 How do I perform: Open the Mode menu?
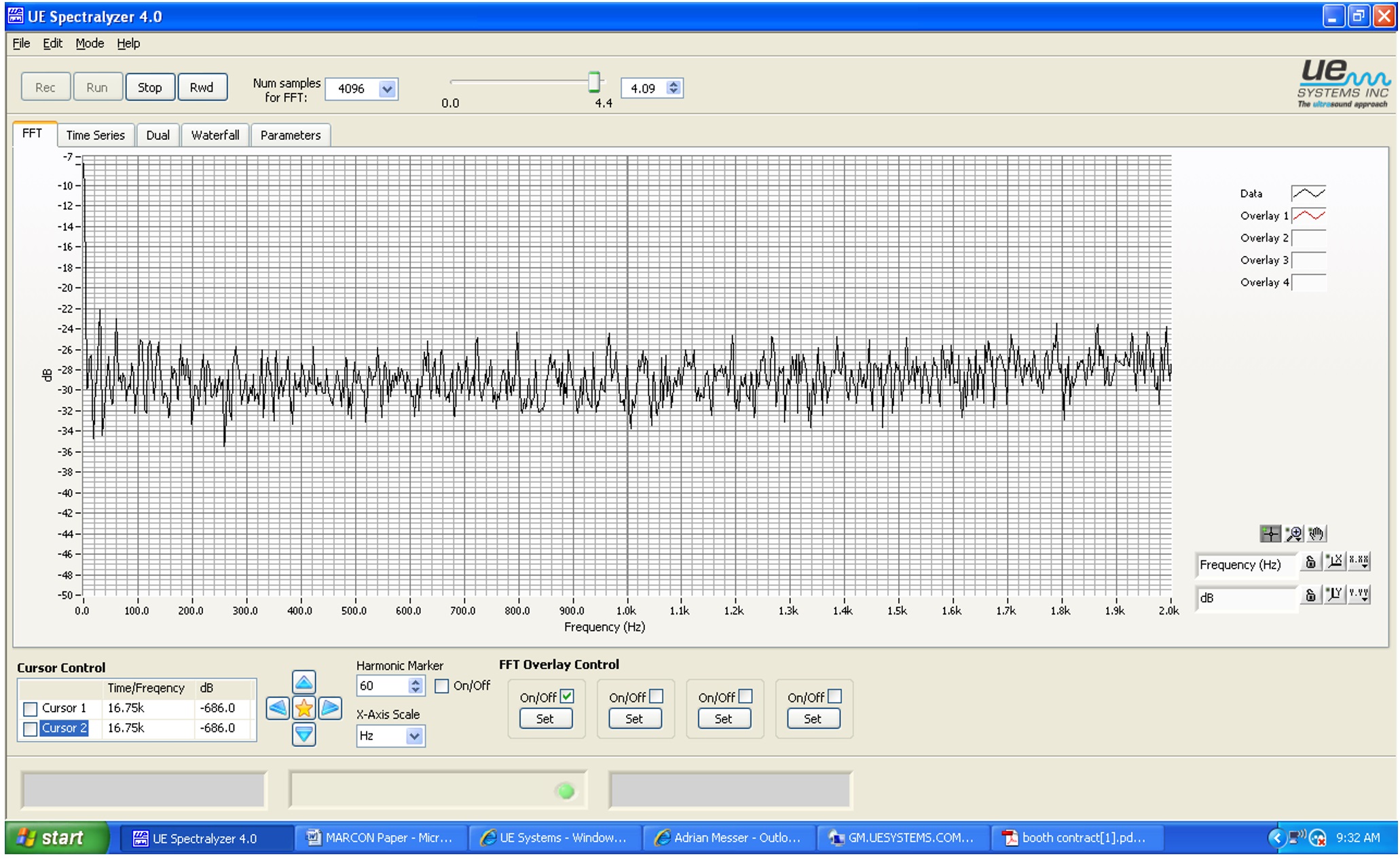point(90,43)
